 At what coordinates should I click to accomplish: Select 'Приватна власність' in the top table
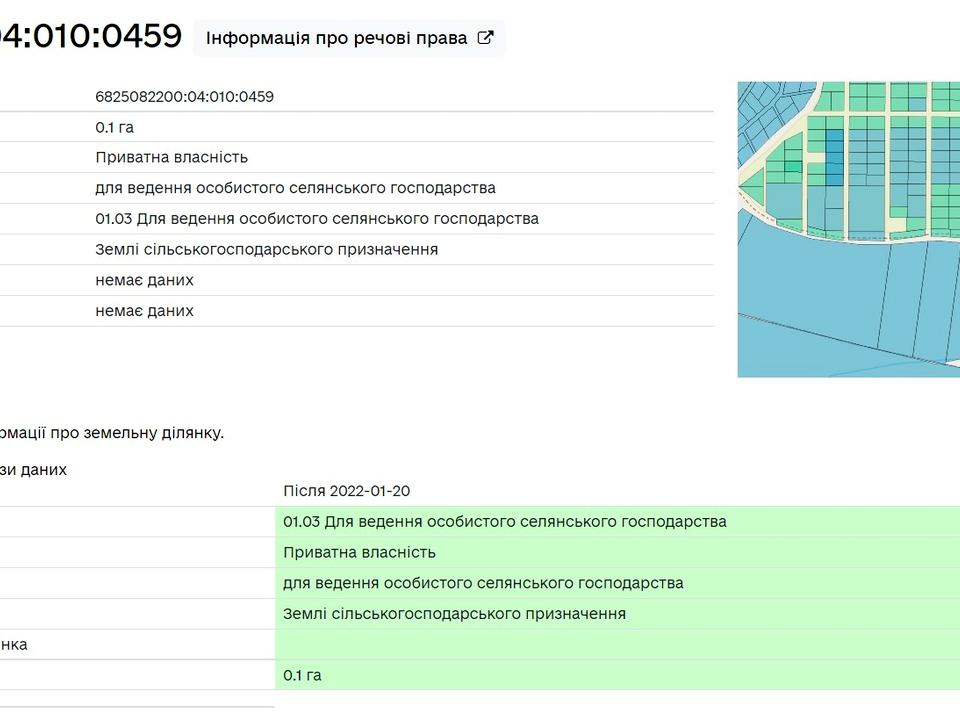click(171, 157)
